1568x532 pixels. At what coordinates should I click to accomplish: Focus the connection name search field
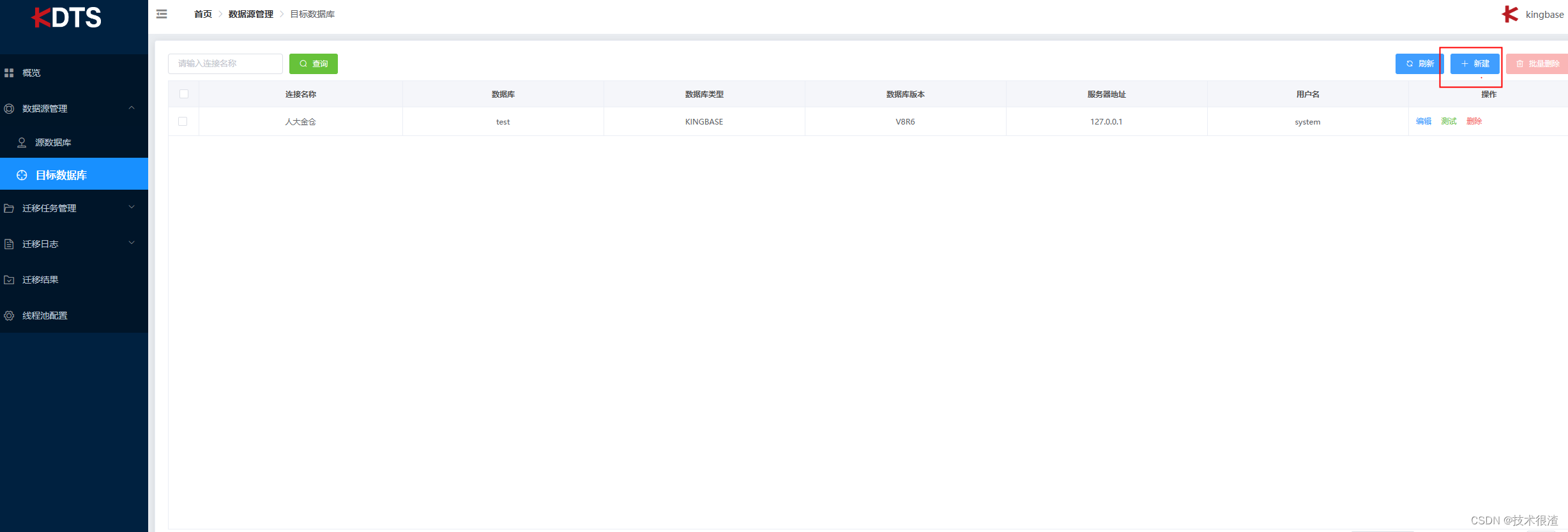tap(225, 64)
